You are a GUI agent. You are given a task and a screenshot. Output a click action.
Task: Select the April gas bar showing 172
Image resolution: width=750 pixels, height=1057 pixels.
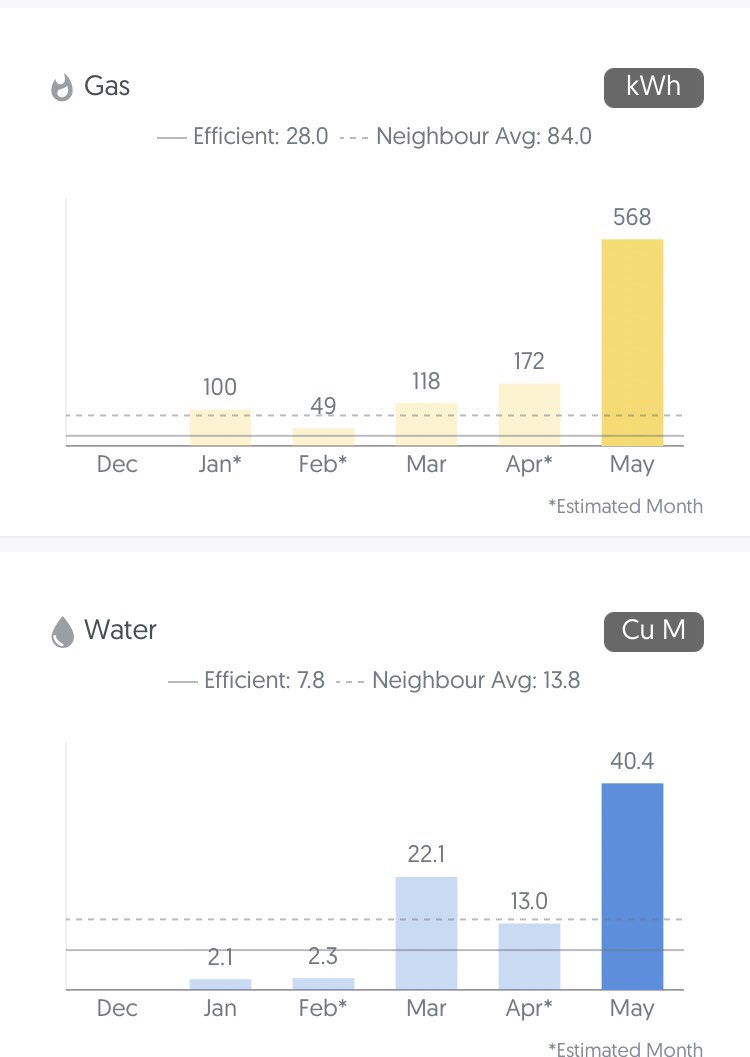pos(529,414)
